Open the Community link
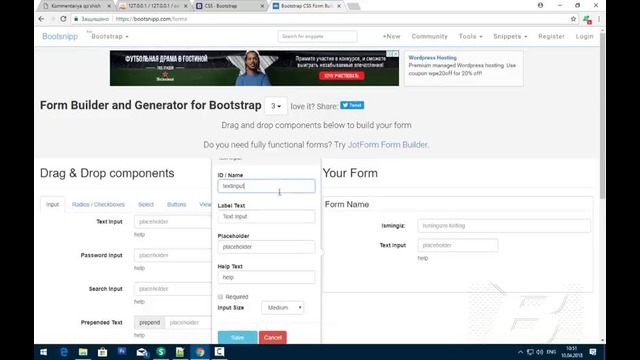Viewport: 640px width, 360px height. click(429, 36)
